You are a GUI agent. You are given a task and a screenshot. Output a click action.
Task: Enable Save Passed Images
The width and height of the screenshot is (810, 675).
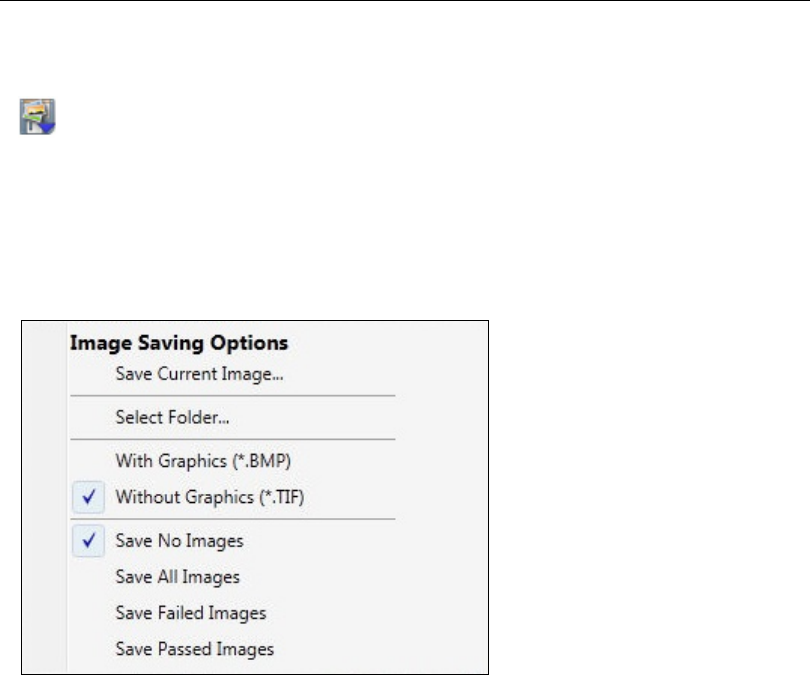coord(195,649)
